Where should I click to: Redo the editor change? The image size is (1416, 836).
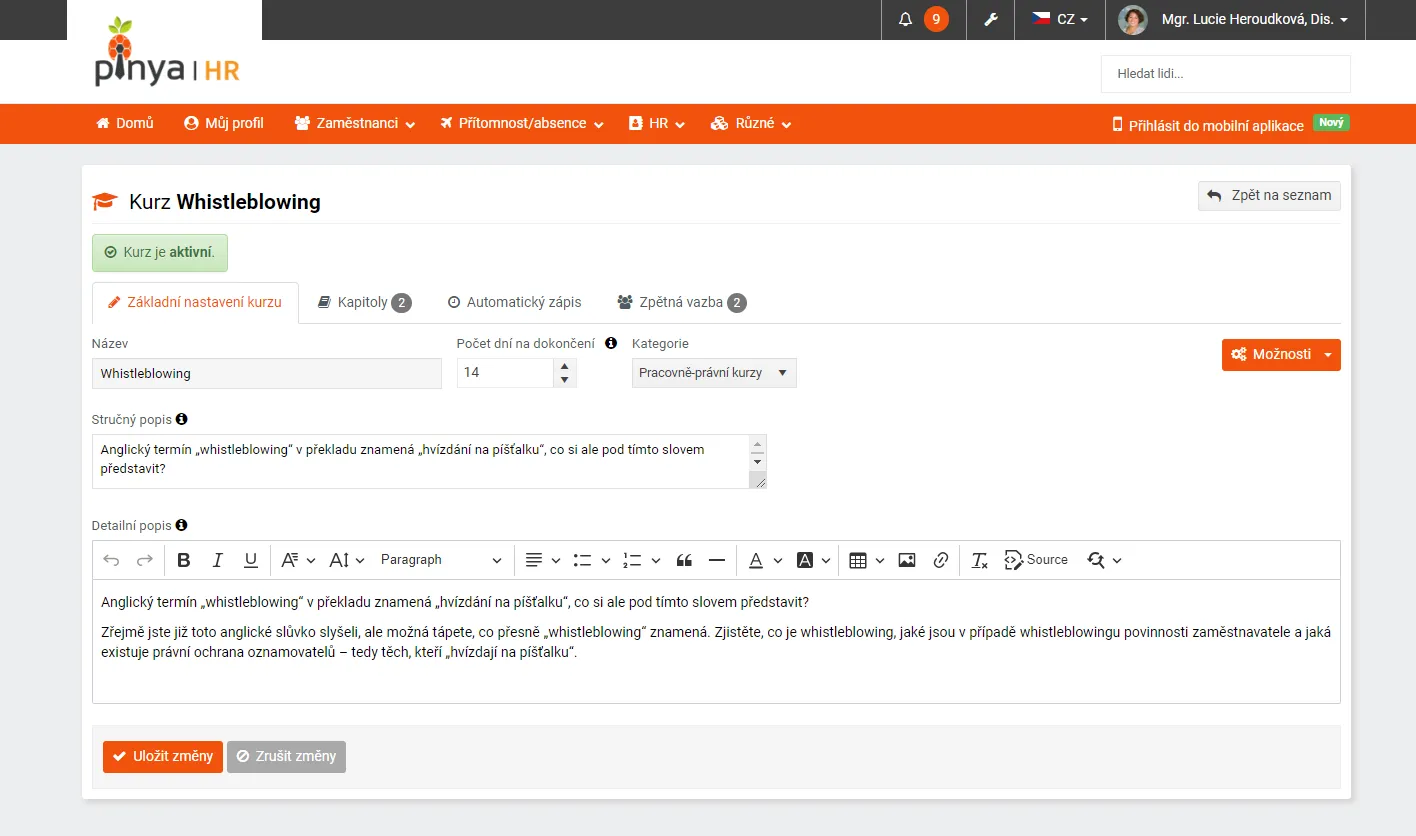pyautogui.click(x=145, y=560)
